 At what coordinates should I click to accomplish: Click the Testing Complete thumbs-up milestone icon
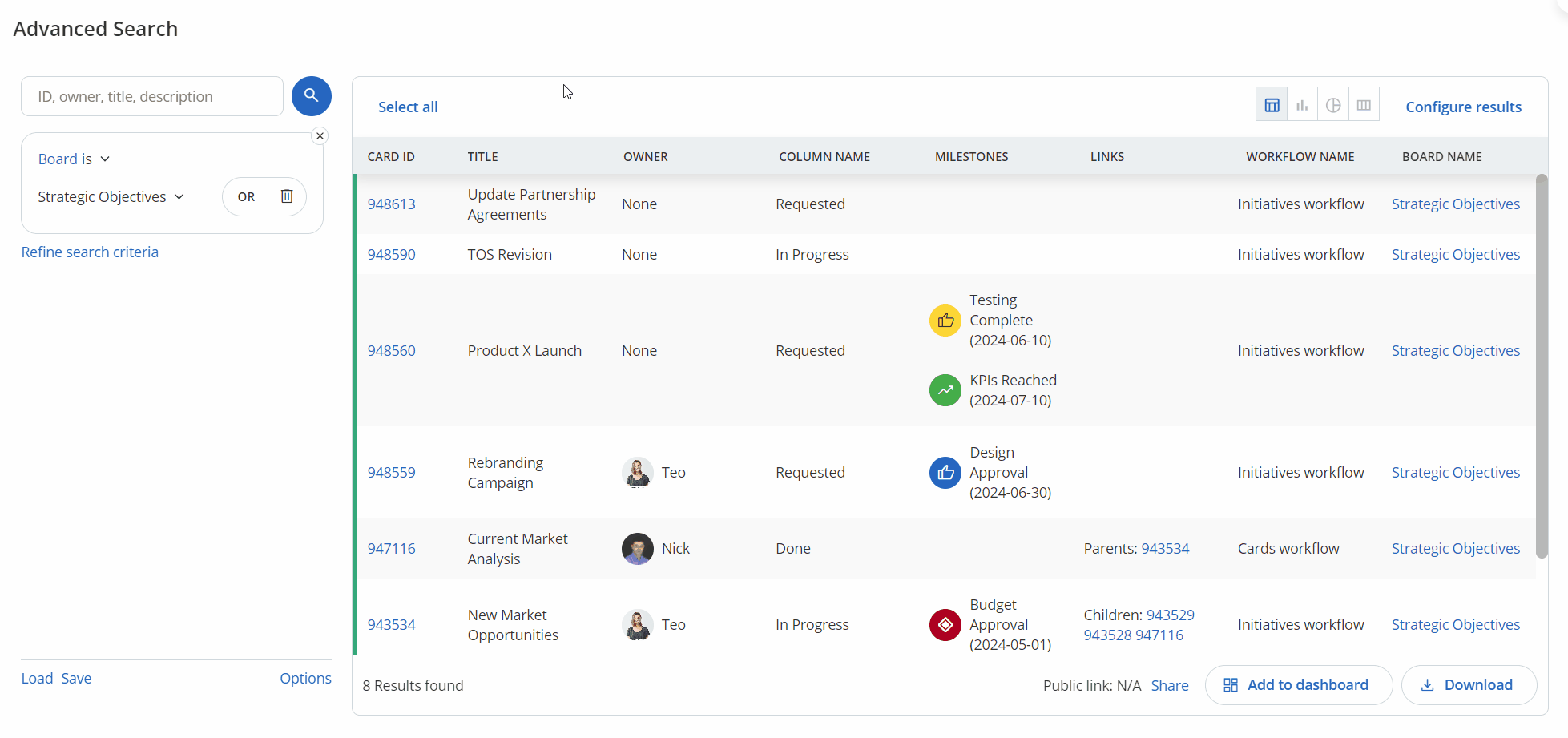coord(945,321)
